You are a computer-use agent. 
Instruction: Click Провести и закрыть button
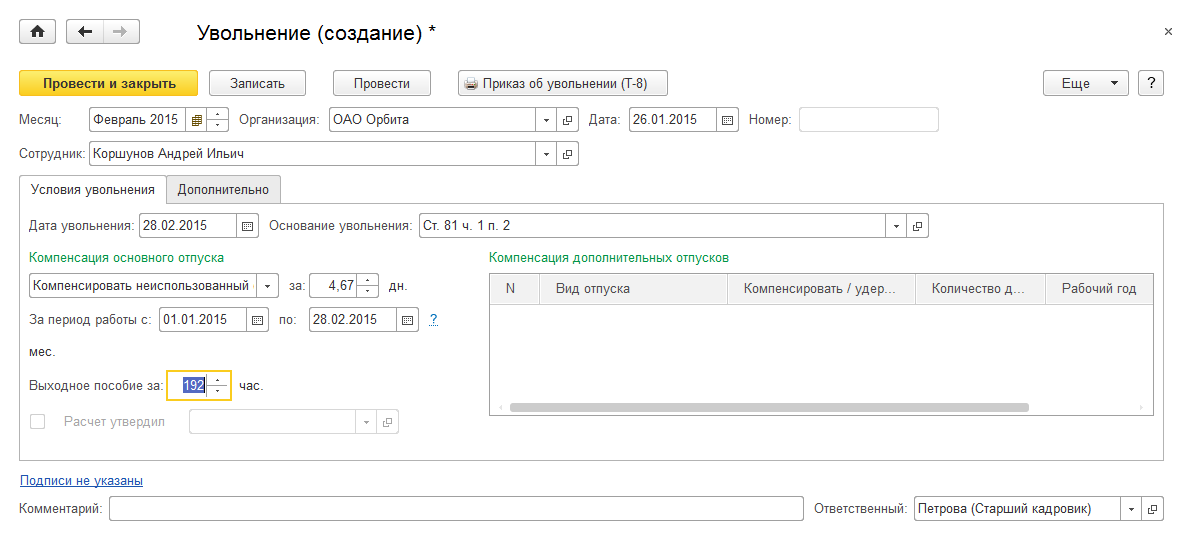109,84
